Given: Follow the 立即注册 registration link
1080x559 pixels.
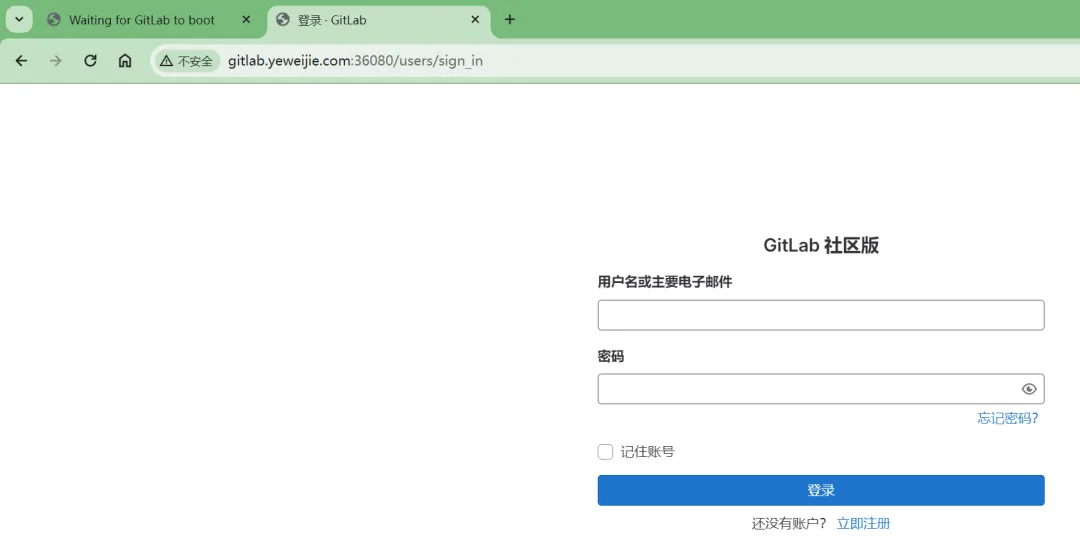Looking at the screenshot, I should click(863, 523).
